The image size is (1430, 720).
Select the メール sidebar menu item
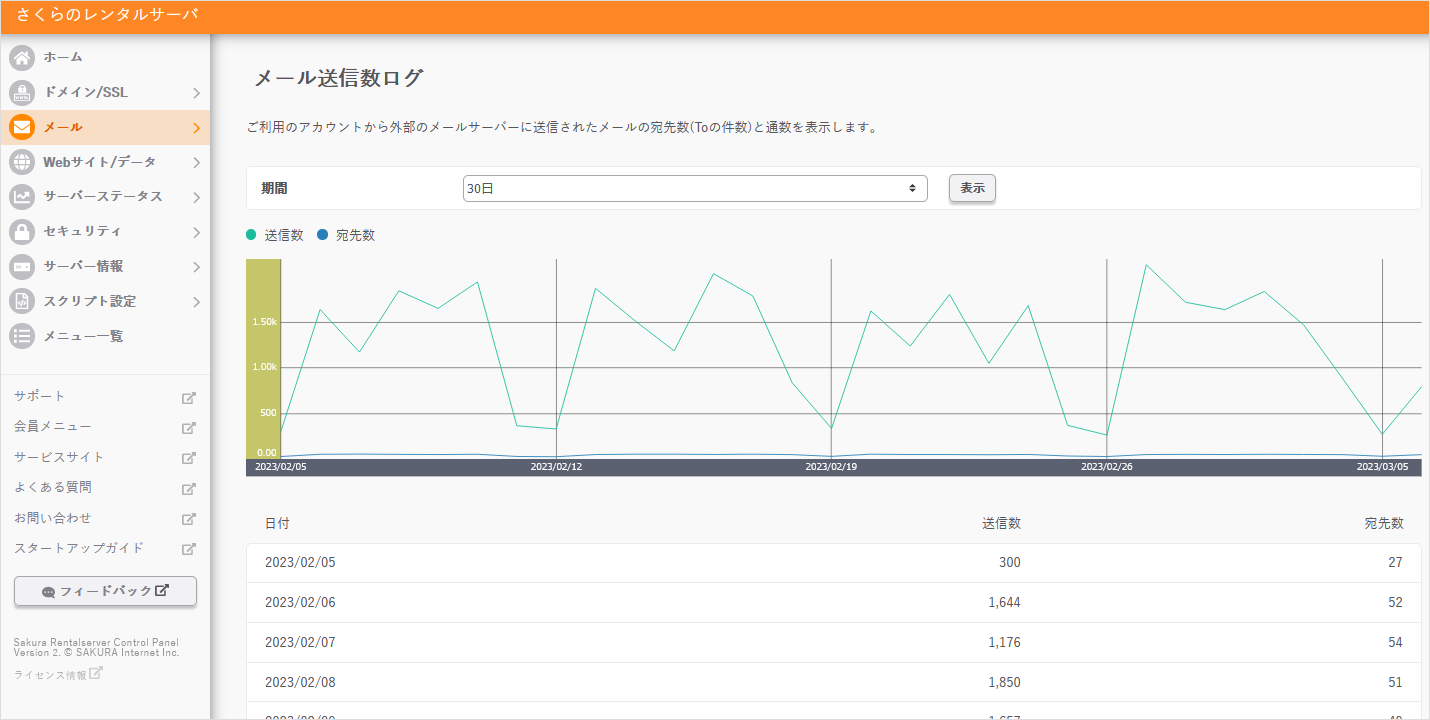coord(105,127)
